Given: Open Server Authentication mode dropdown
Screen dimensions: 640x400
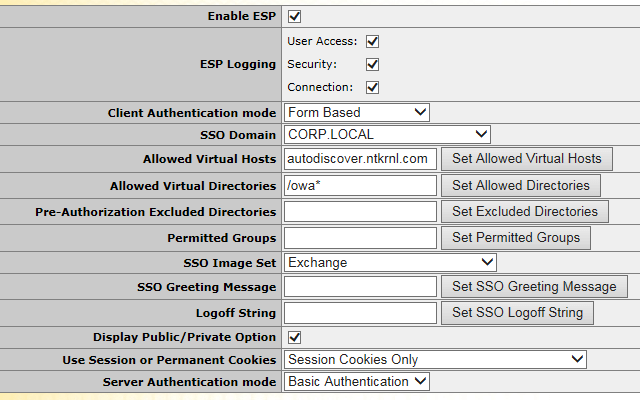Looking at the screenshot, I should (x=357, y=381).
